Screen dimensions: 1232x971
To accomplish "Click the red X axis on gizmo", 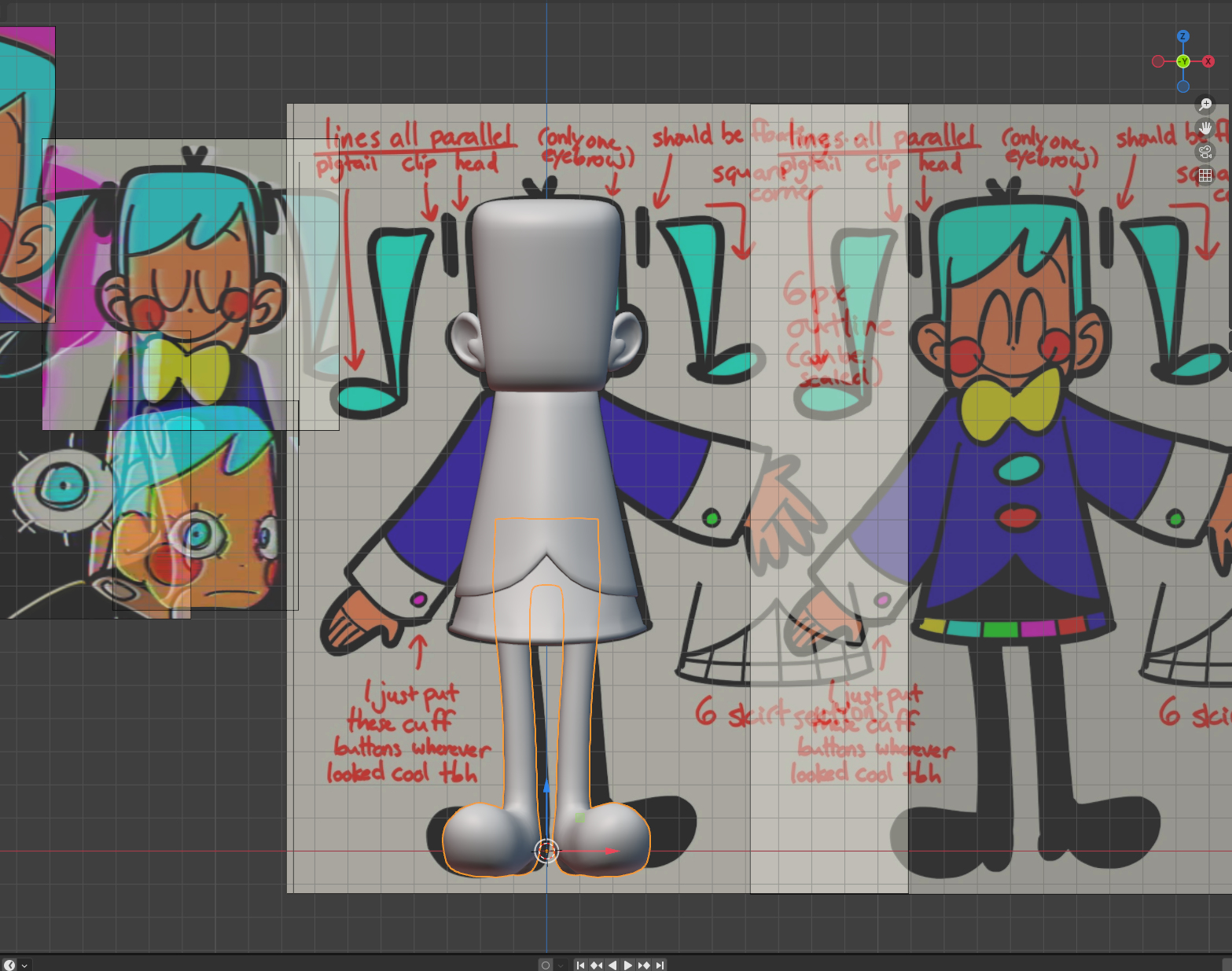I will click(1208, 61).
